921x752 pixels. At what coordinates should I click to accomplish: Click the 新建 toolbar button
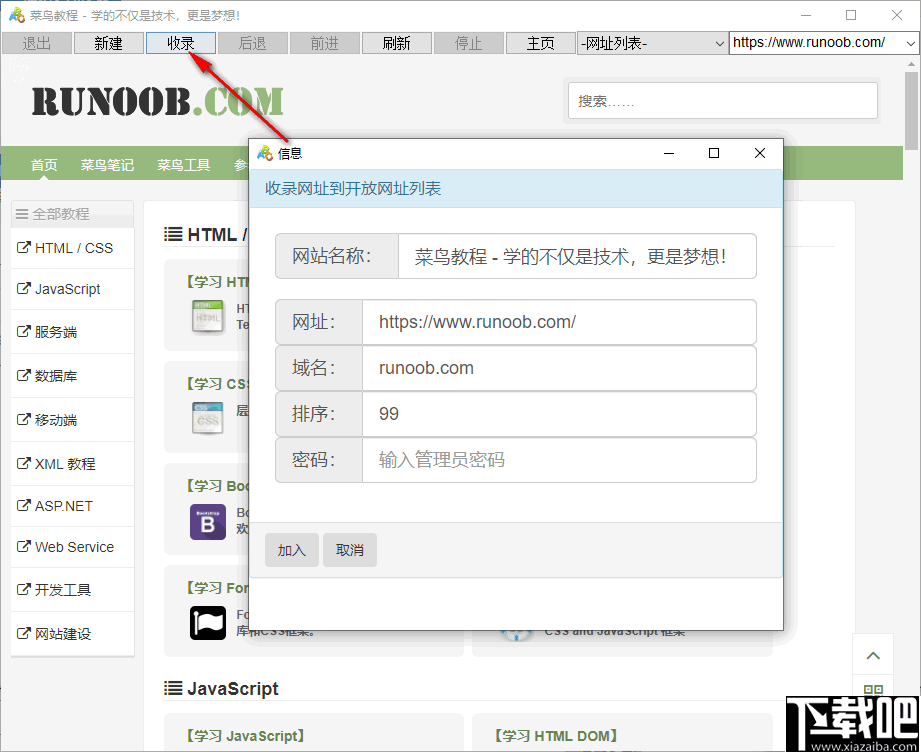click(109, 43)
